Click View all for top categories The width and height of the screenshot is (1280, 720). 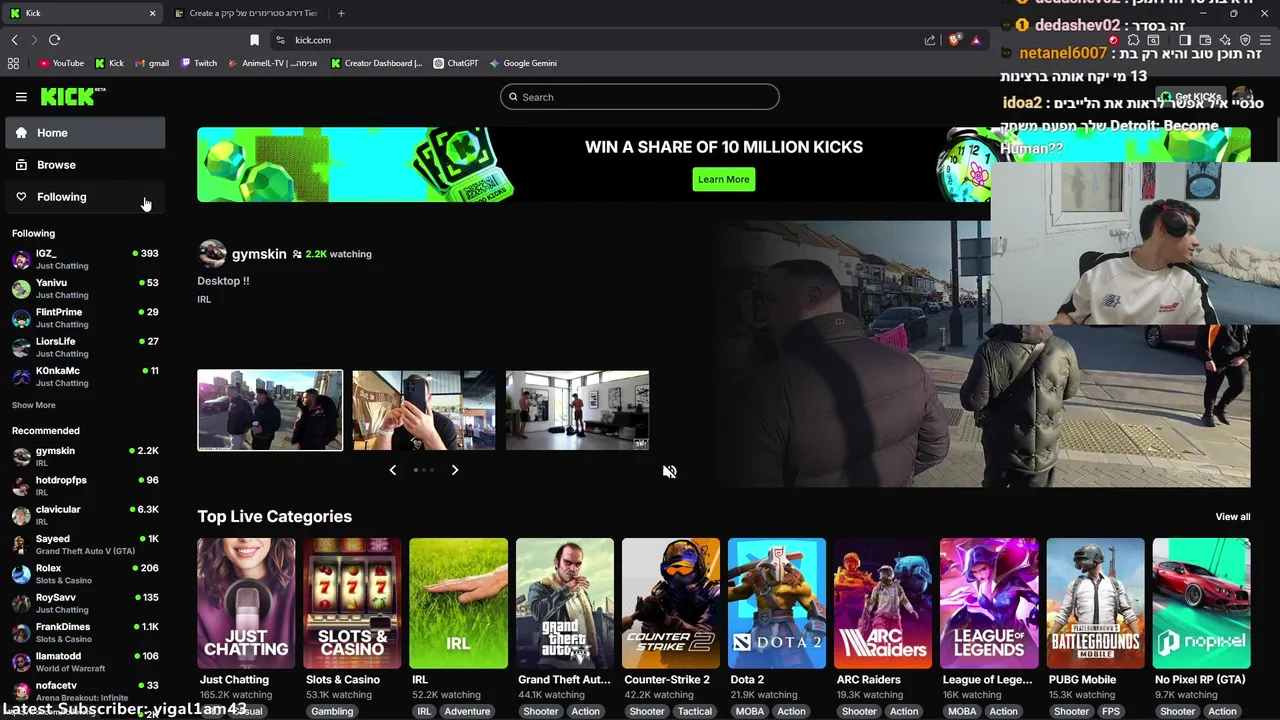click(1232, 517)
